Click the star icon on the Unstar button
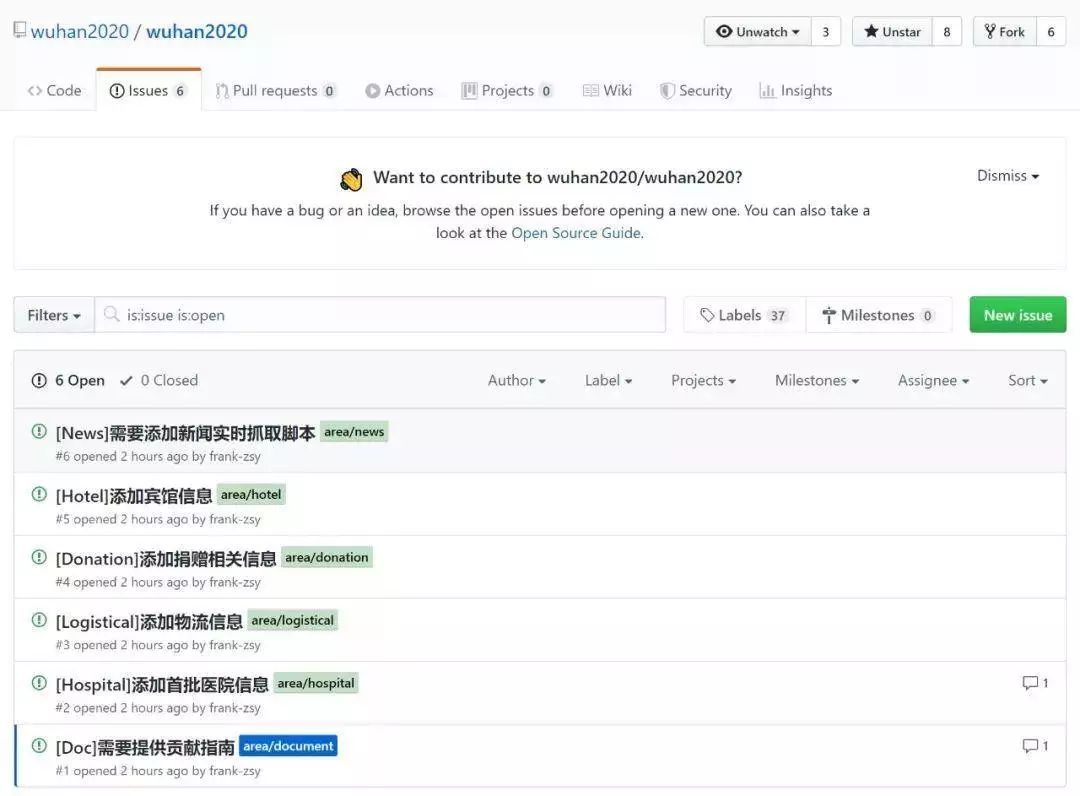 (x=869, y=31)
